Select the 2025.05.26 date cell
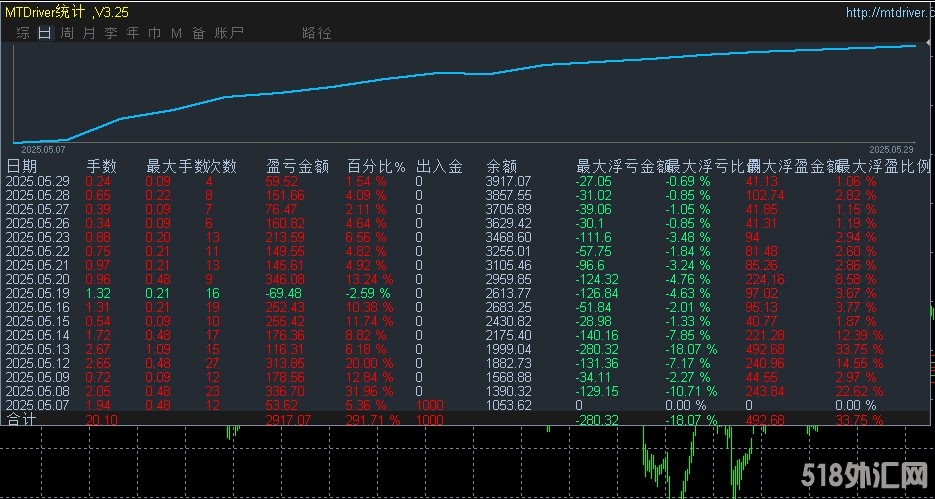The height and width of the screenshot is (499, 935). (37, 224)
